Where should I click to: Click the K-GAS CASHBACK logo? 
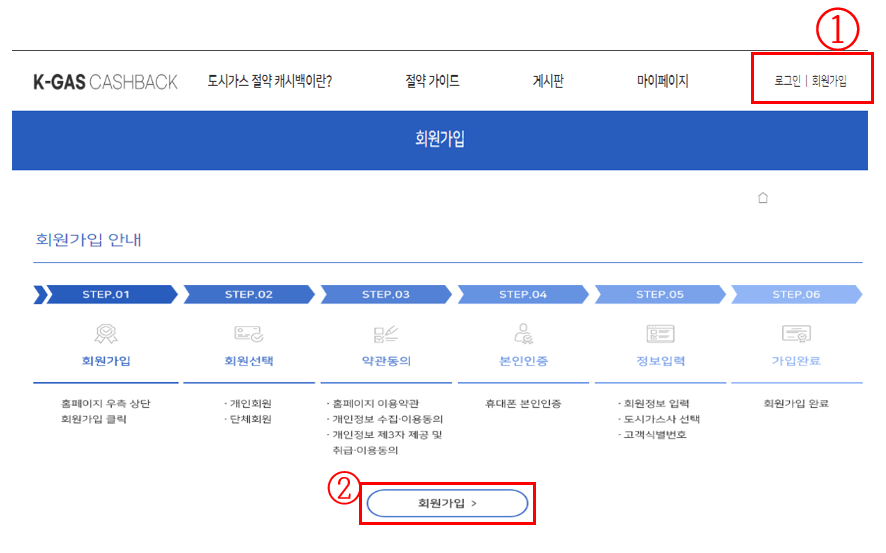coord(105,82)
